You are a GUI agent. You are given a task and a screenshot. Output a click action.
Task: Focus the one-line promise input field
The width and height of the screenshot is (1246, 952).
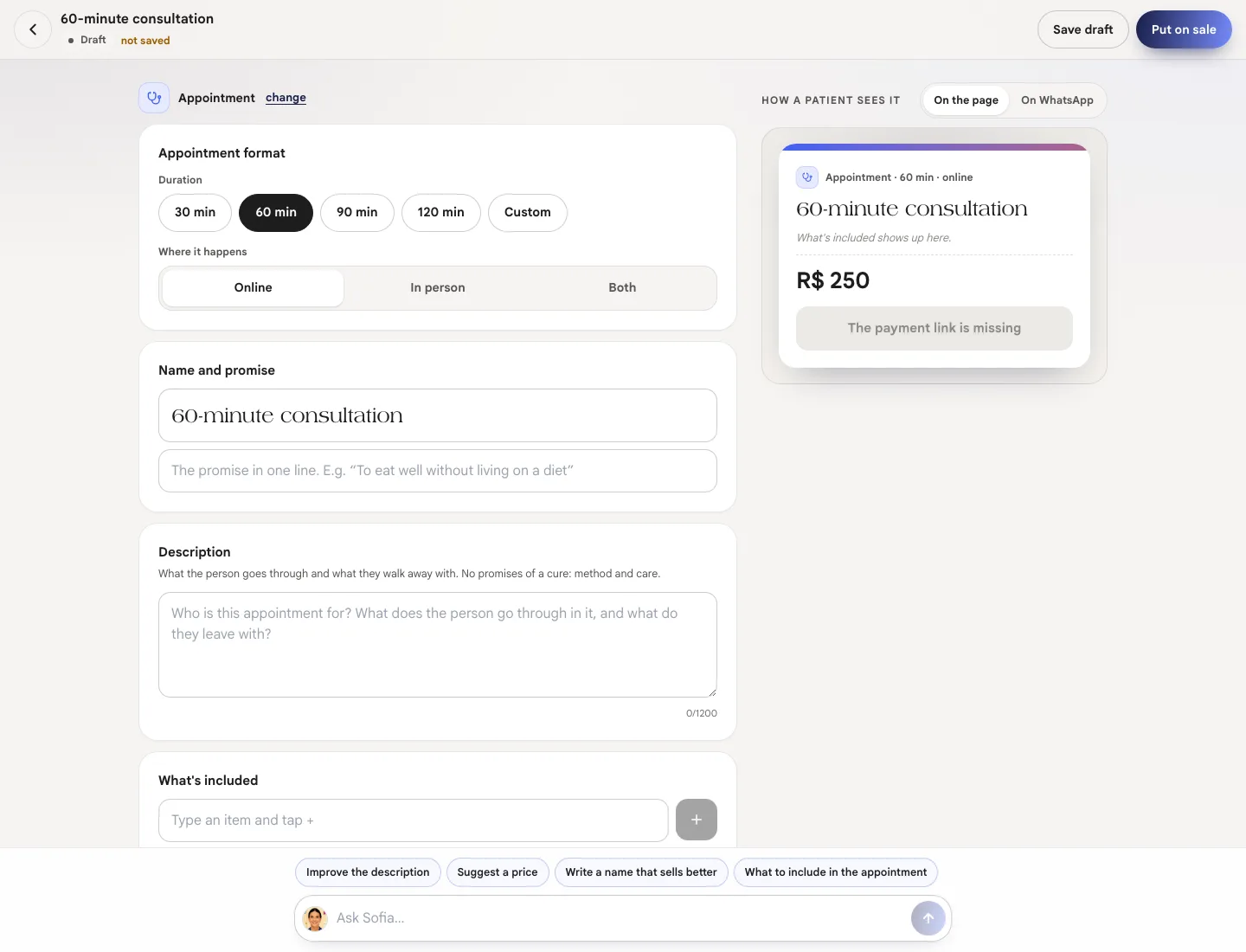[438, 471]
